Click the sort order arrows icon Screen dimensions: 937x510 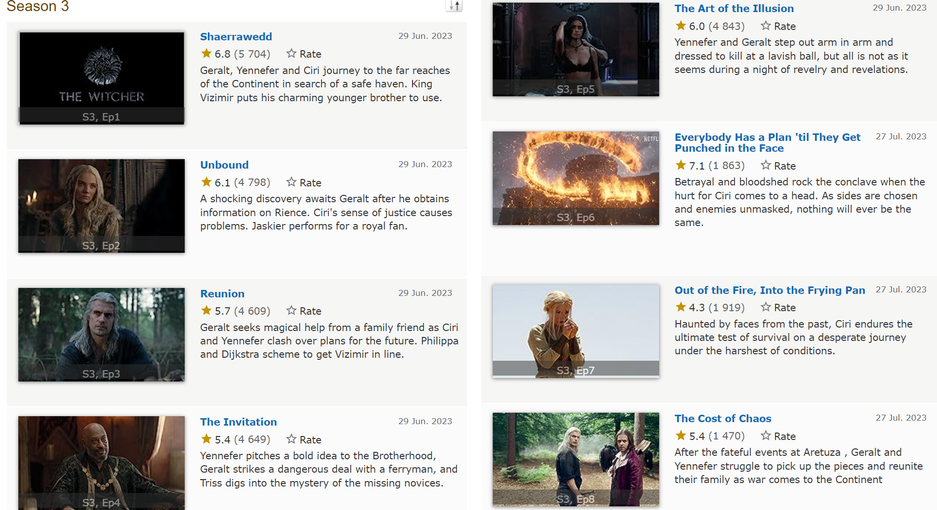point(455,6)
